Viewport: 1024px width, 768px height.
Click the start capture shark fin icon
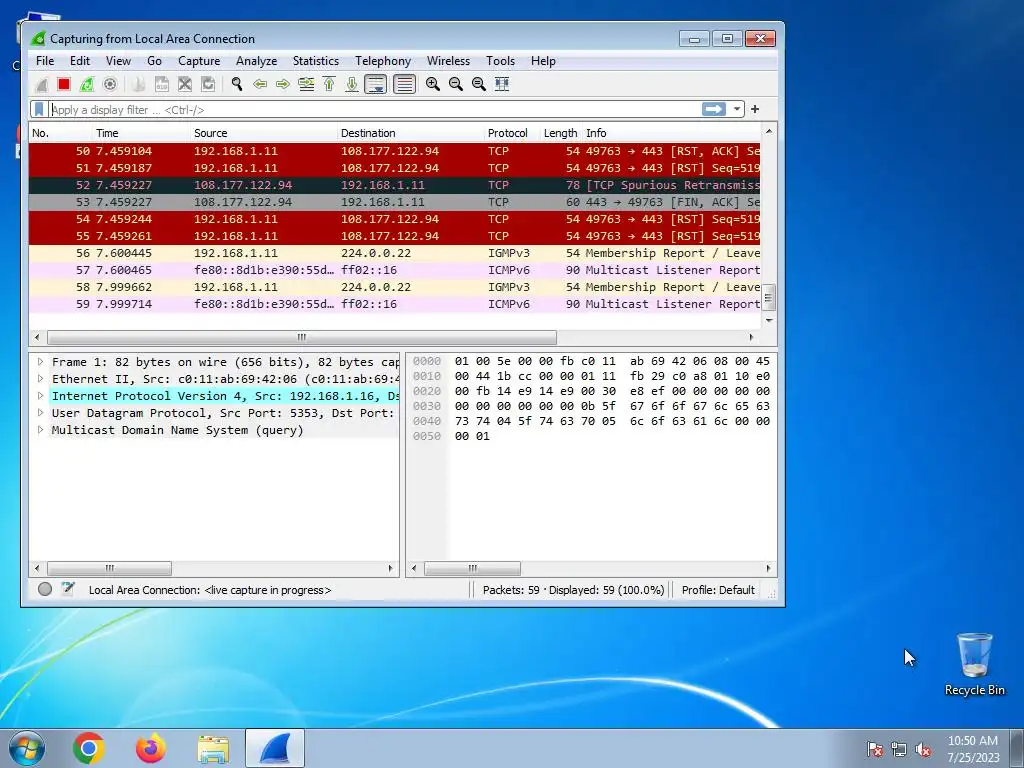[x=42, y=84]
